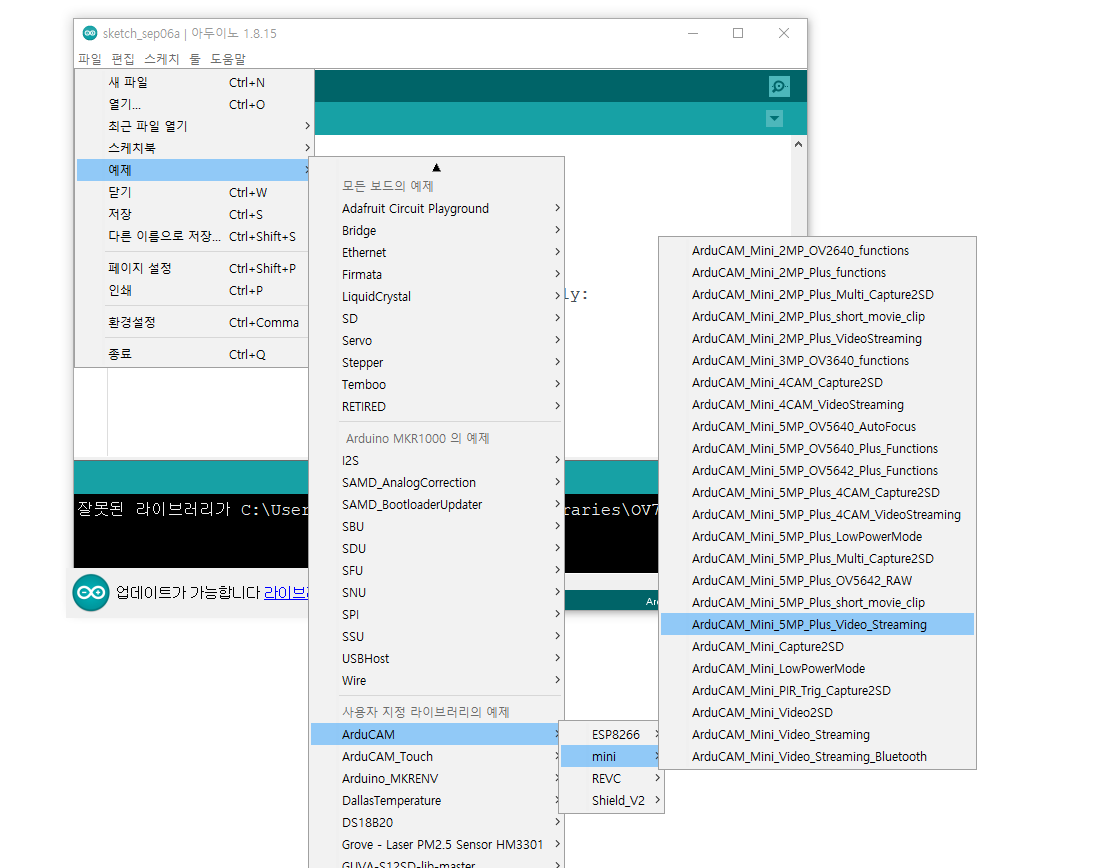Open the 도움말 menu
The image size is (1105, 868).
(x=228, y=59)
